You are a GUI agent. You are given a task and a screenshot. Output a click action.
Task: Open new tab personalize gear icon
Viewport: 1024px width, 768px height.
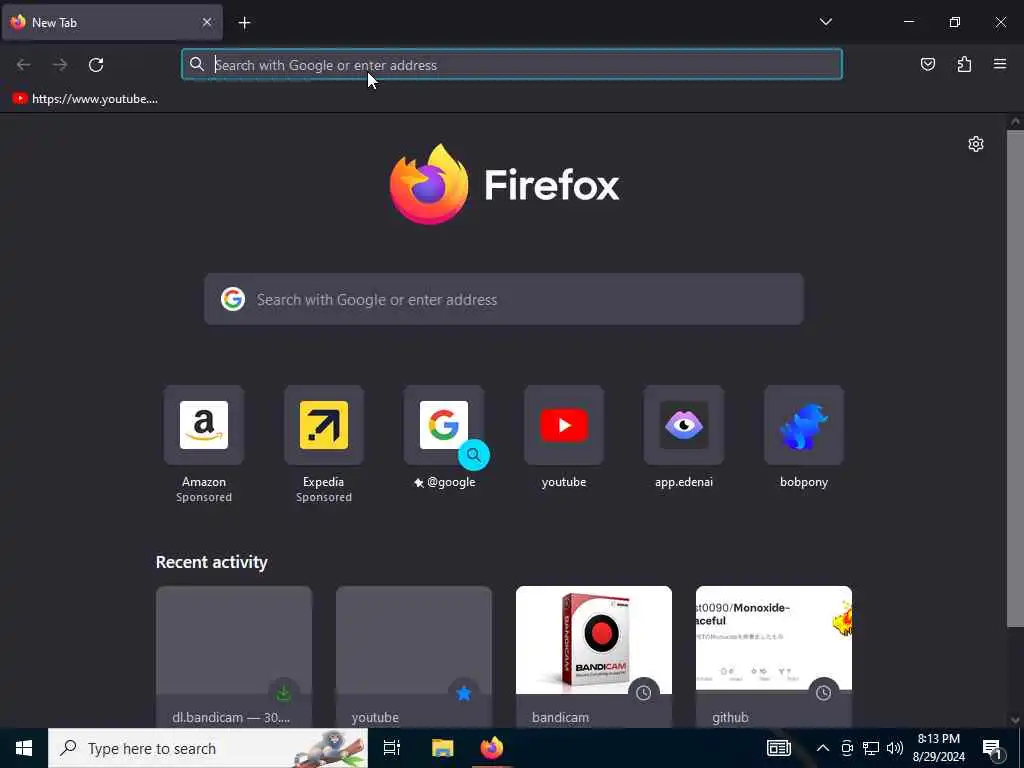(x=976, y=144)
